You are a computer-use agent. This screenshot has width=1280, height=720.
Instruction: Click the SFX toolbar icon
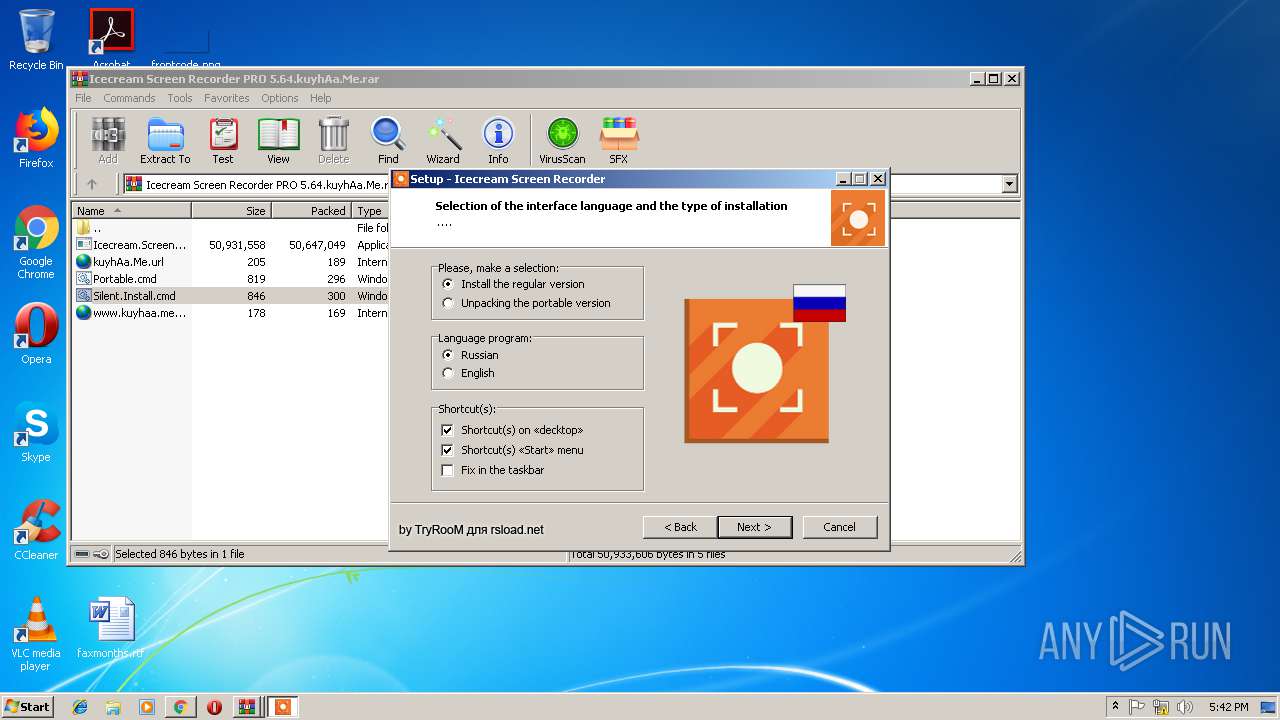click(x=619, y=140)
